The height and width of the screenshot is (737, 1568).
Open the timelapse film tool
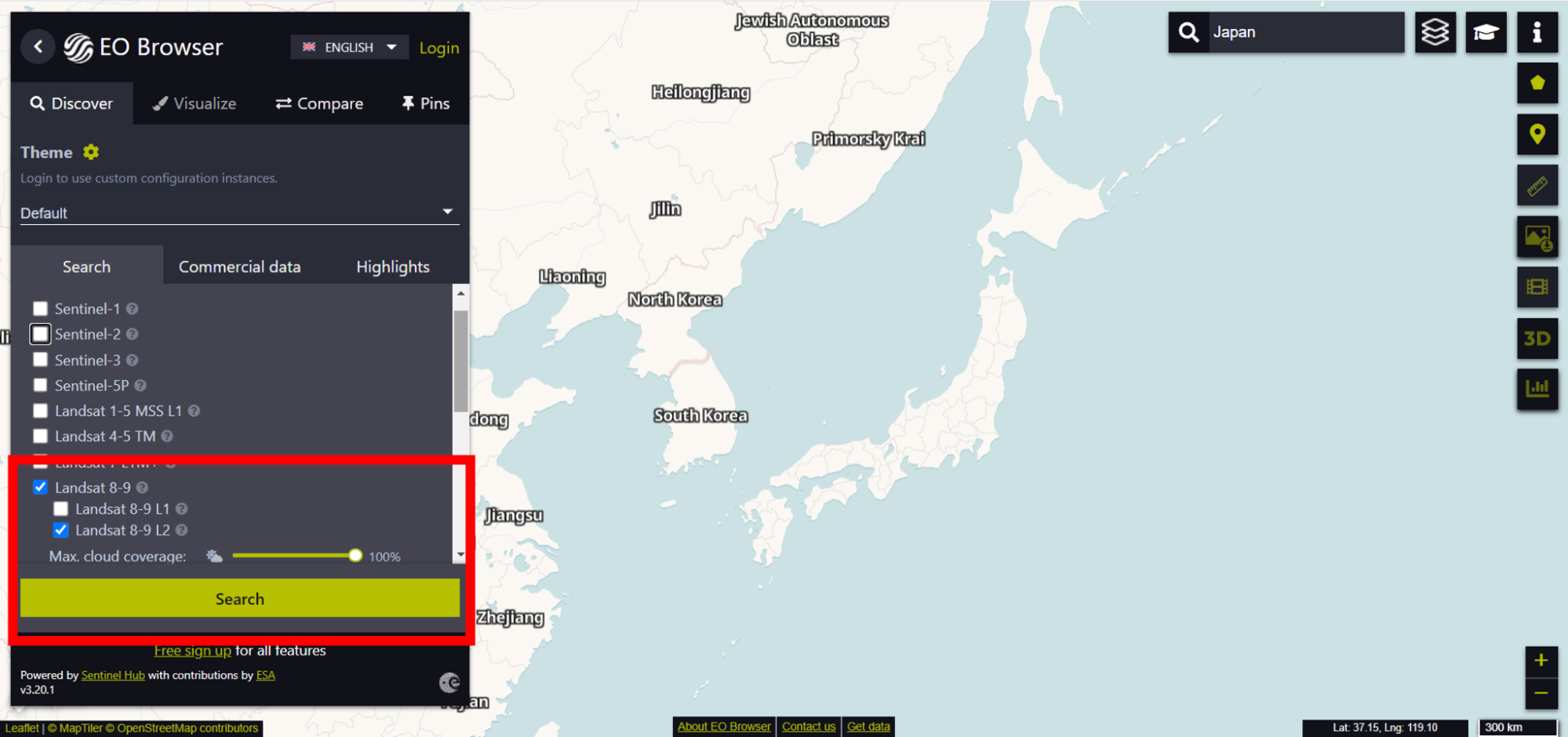click(1537, 287)
